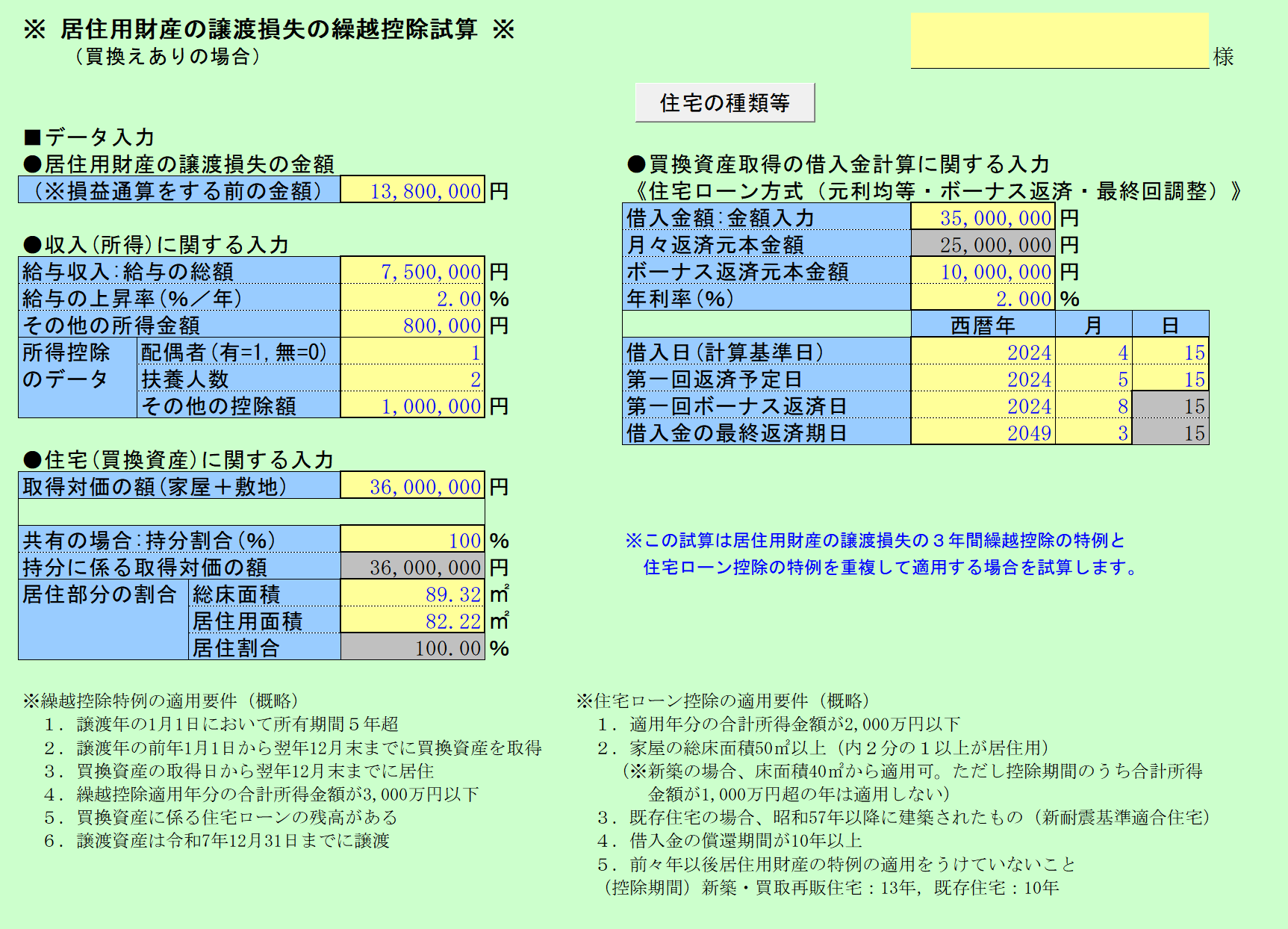
Task: Click the gray 持分に係る取得対価の額 result cell
Action: (412, 567)
